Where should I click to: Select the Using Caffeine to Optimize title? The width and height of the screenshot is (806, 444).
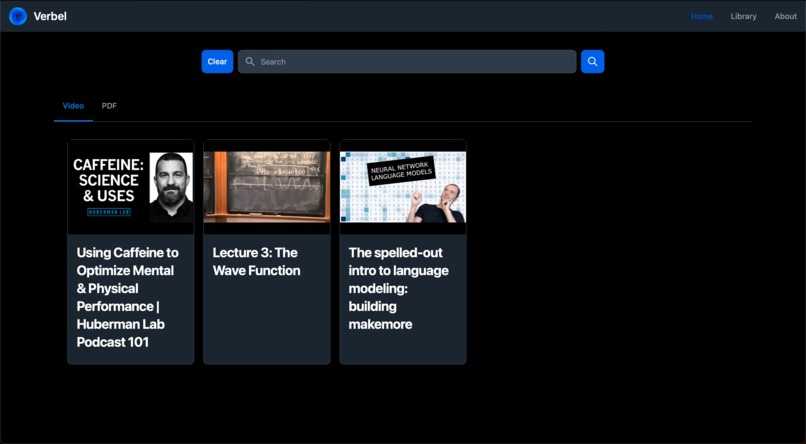point(127,298)
